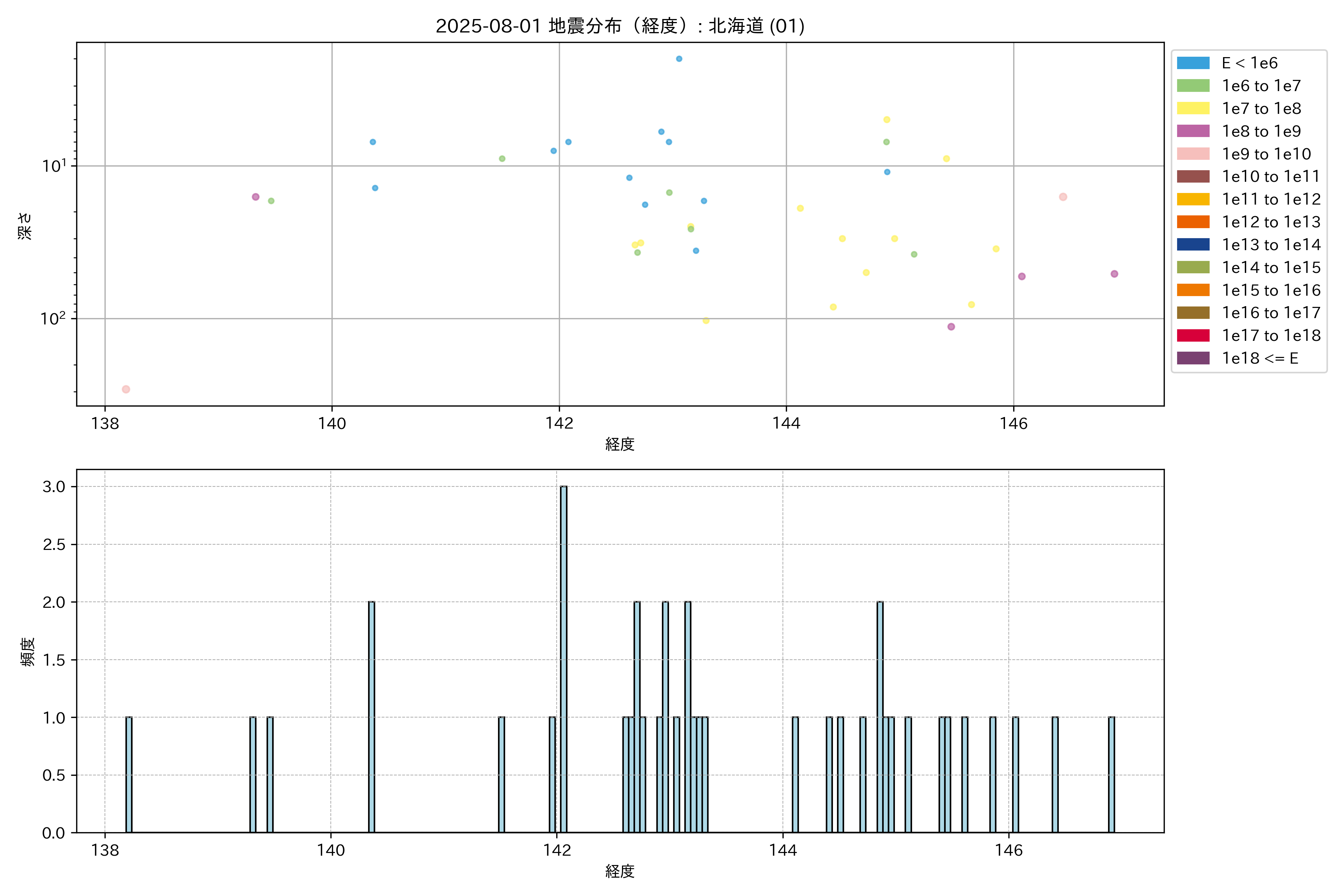Click the purple '1e8 to 1e9' legend swatch

click(x=1192, y=131)
